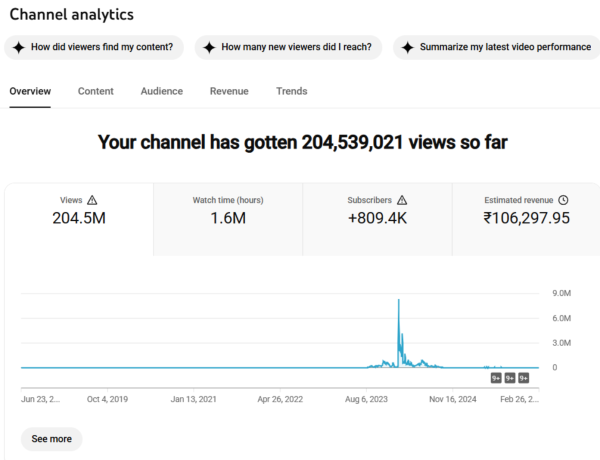This screenshot has width=600, height=460.
Task: Click the See more button
Action: tap(51, 439)
